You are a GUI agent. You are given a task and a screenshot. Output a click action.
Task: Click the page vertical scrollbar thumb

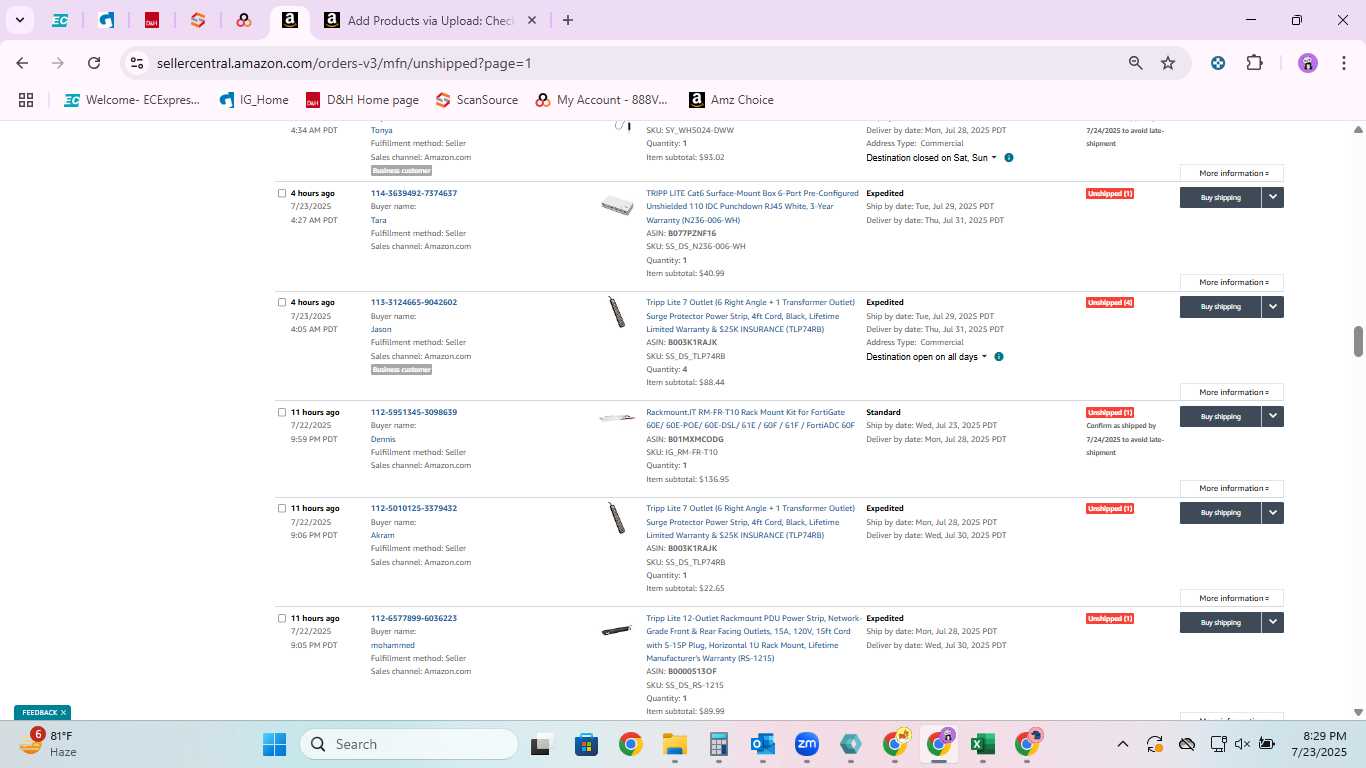click(x=1358, y=341)
